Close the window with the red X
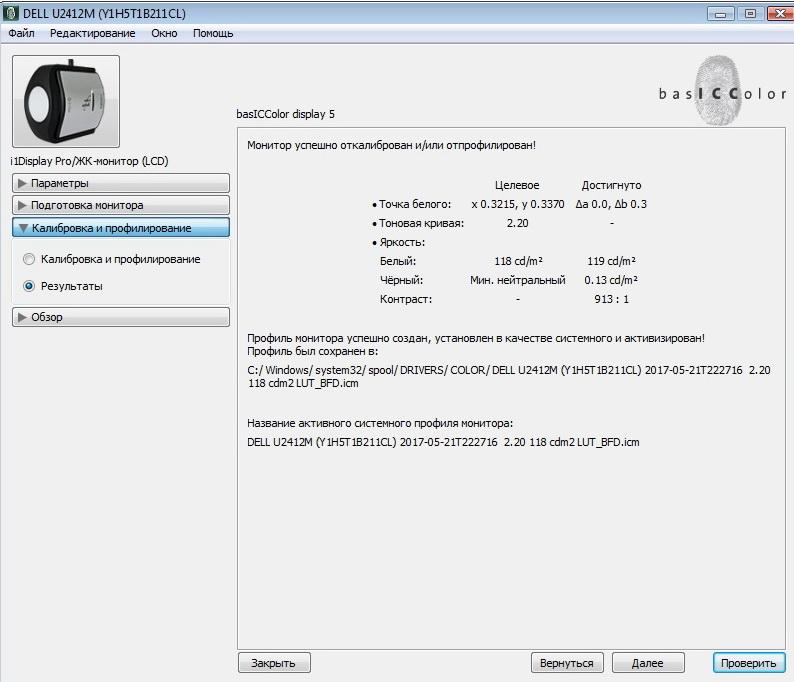794x682 pixels. click(x=780, y=14)
